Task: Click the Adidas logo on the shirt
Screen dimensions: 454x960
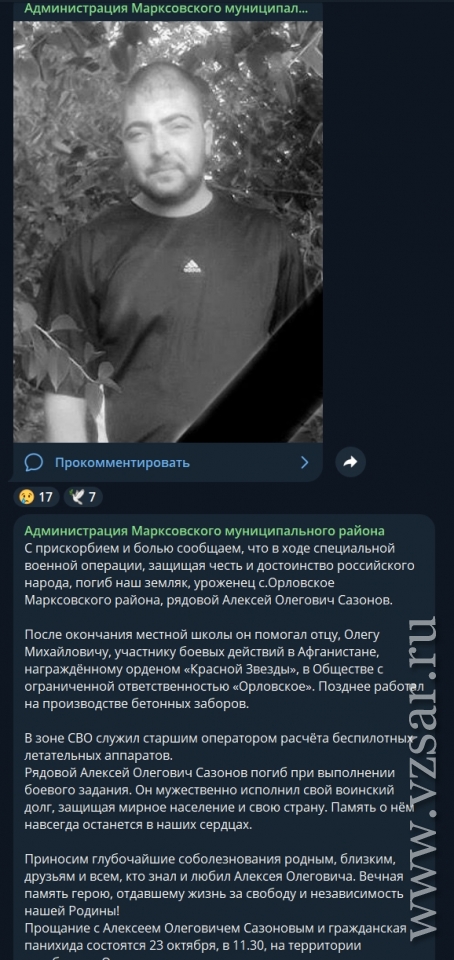Action: [192, 266]
